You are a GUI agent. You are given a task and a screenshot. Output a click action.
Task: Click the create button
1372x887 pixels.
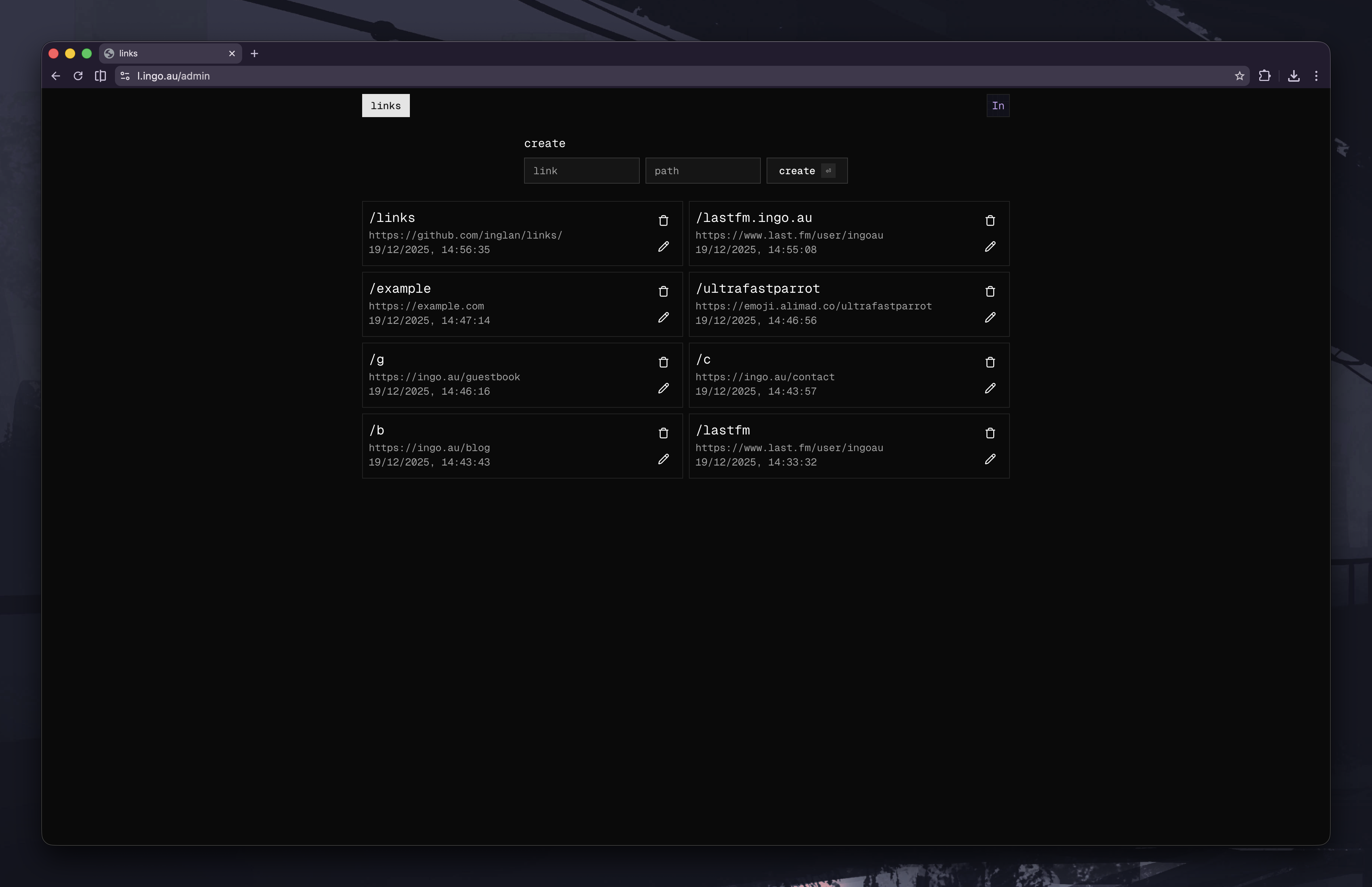pos(806,171)
